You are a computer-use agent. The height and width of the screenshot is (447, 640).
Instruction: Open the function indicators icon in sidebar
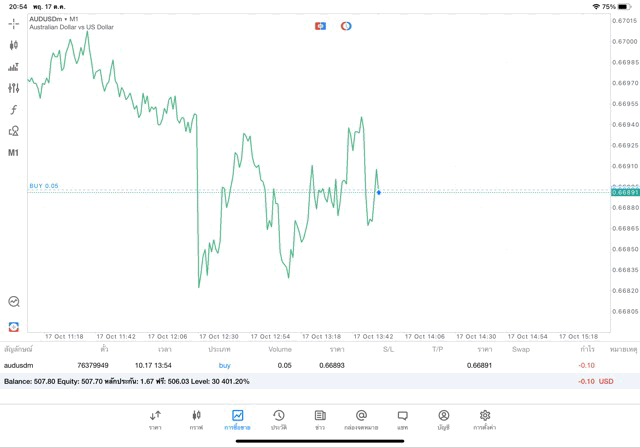coord(14,110)
